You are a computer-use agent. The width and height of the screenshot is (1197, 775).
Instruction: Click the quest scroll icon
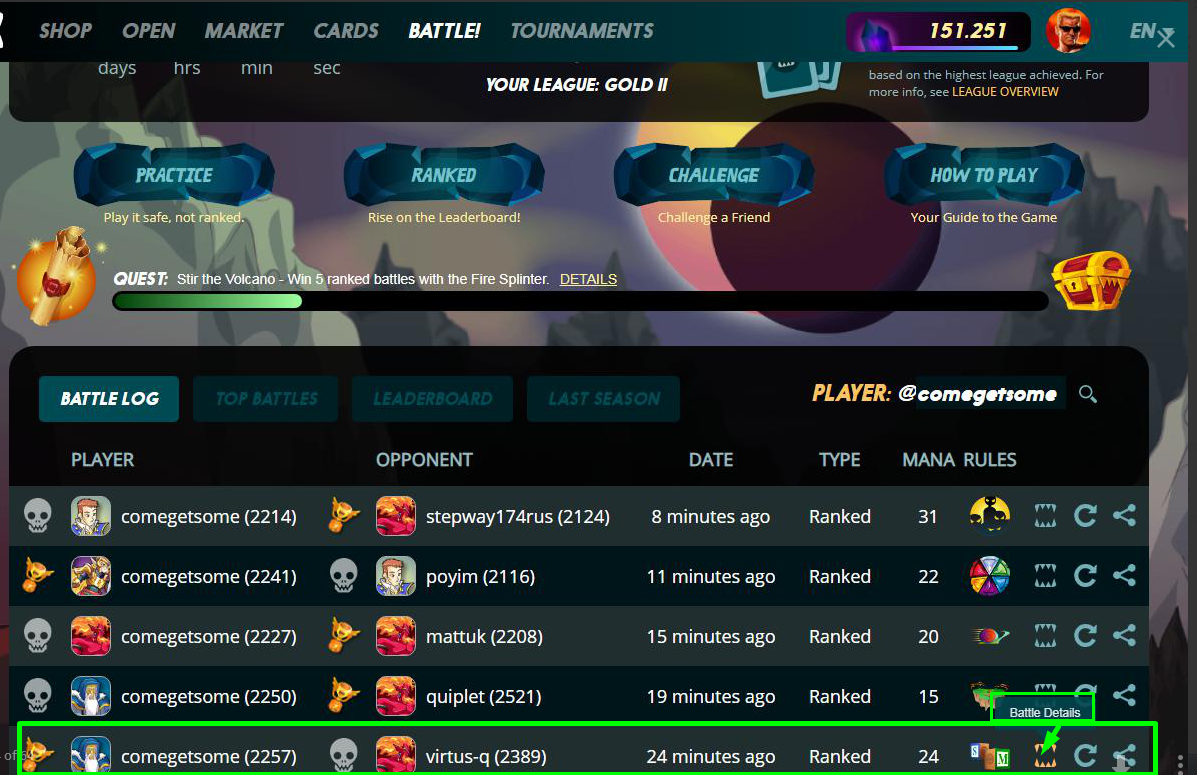[x=57, y=275]
